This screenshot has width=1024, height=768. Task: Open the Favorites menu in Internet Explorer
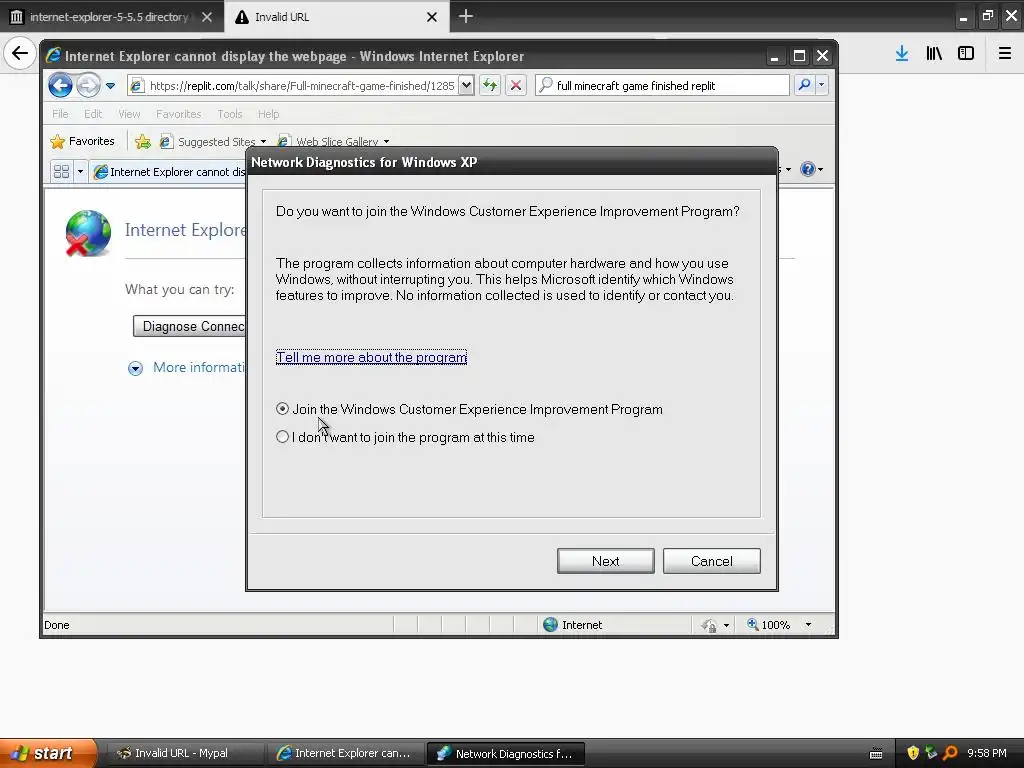178,114
